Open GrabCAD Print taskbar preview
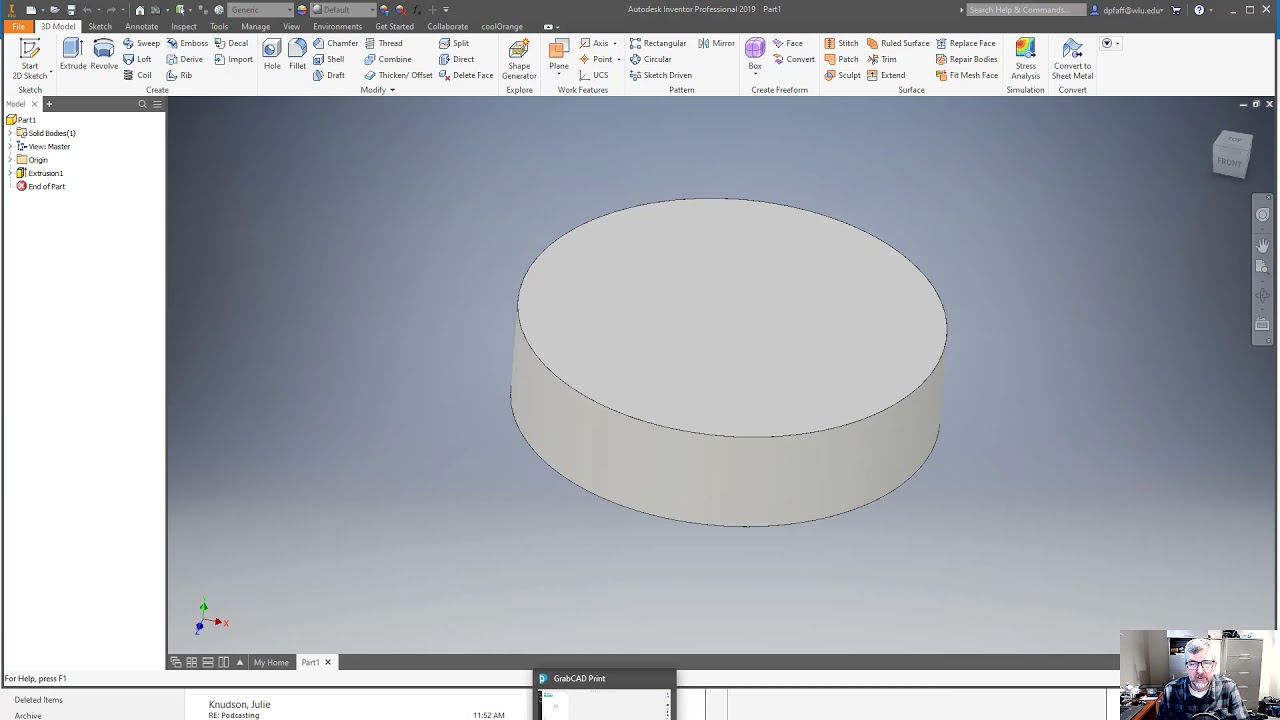Screen dimensions: 1280x720 click(x=605, y=694)
